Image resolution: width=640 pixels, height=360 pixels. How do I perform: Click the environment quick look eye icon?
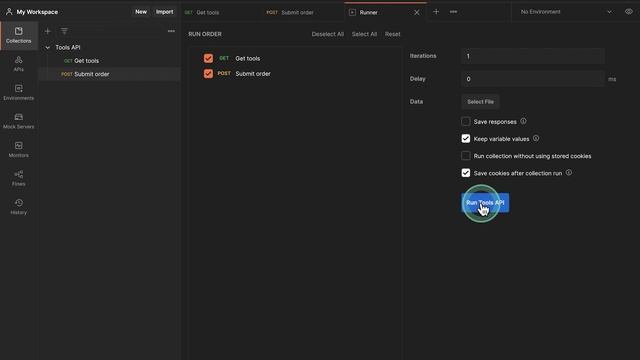tap(629, 12)
